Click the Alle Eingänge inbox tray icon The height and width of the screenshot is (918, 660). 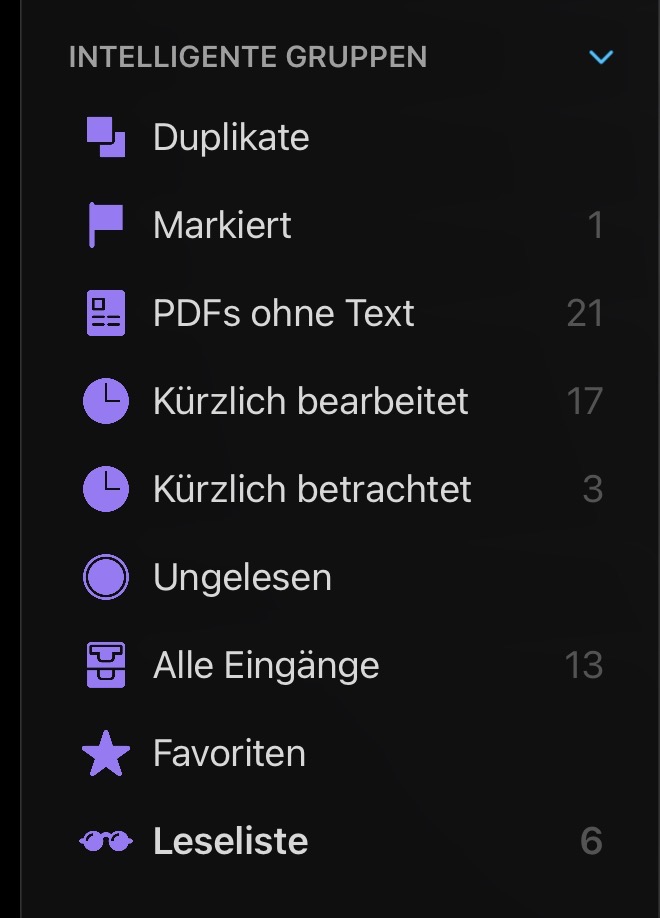click(105, 665)
